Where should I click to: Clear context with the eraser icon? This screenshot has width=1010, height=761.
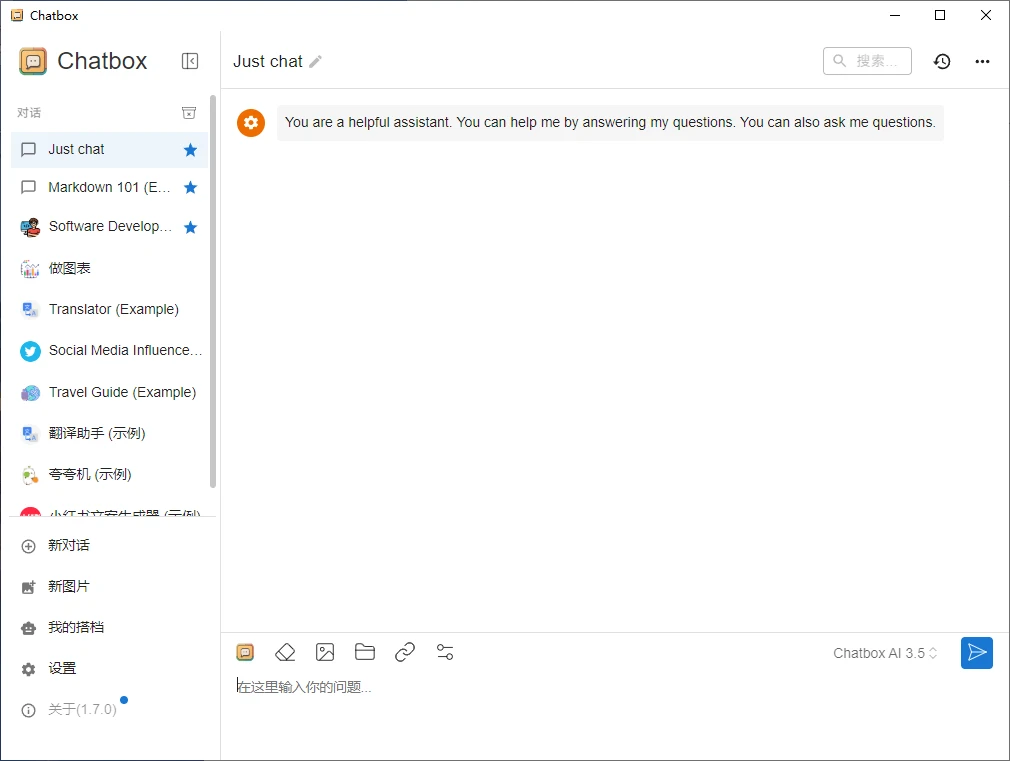[x=285, y=653]
